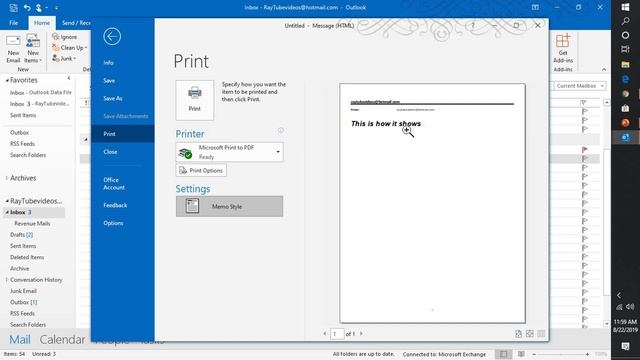640x360 pixels.
Task: Click the Windows taskbar search icon
Action: coord(625,21)
